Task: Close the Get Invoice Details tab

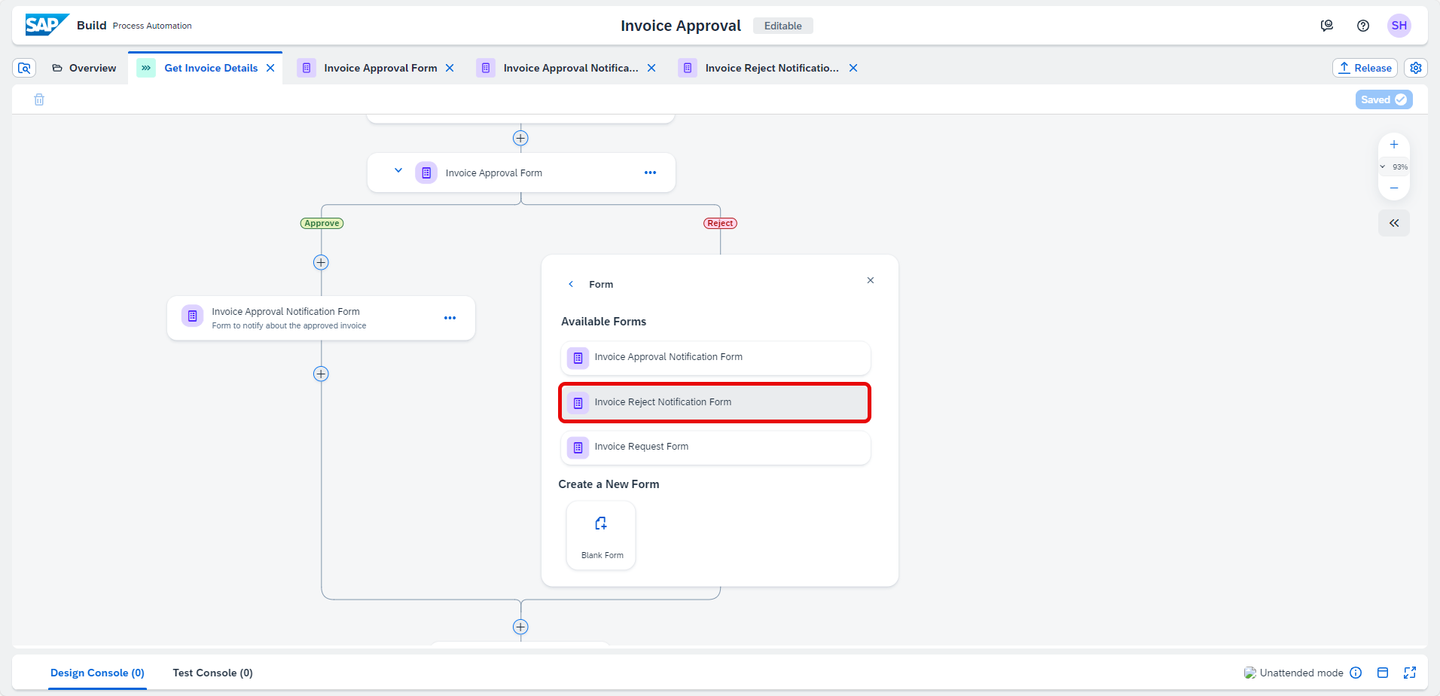Action: pos(270,68)
